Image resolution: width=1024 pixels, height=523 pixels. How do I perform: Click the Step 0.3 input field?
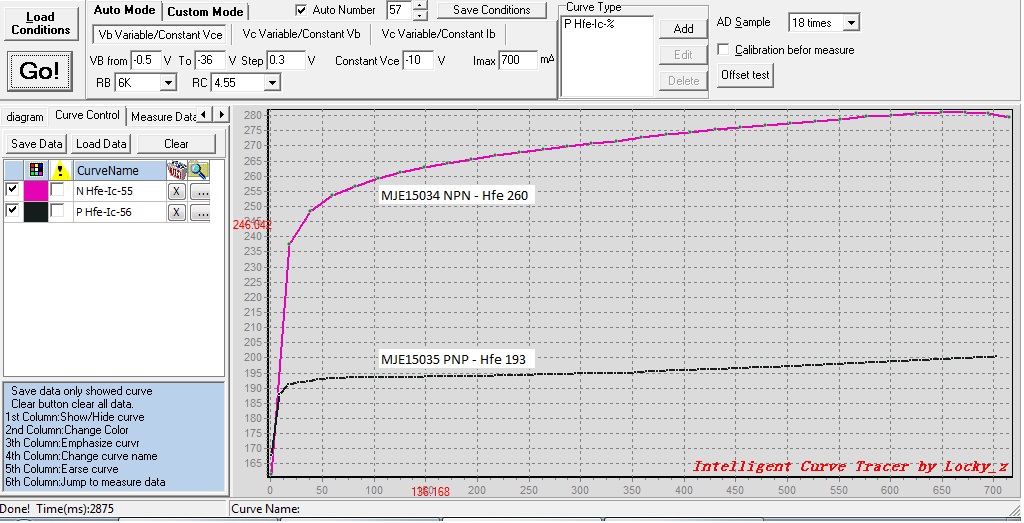pyautogui.click(x=285, y=60)
